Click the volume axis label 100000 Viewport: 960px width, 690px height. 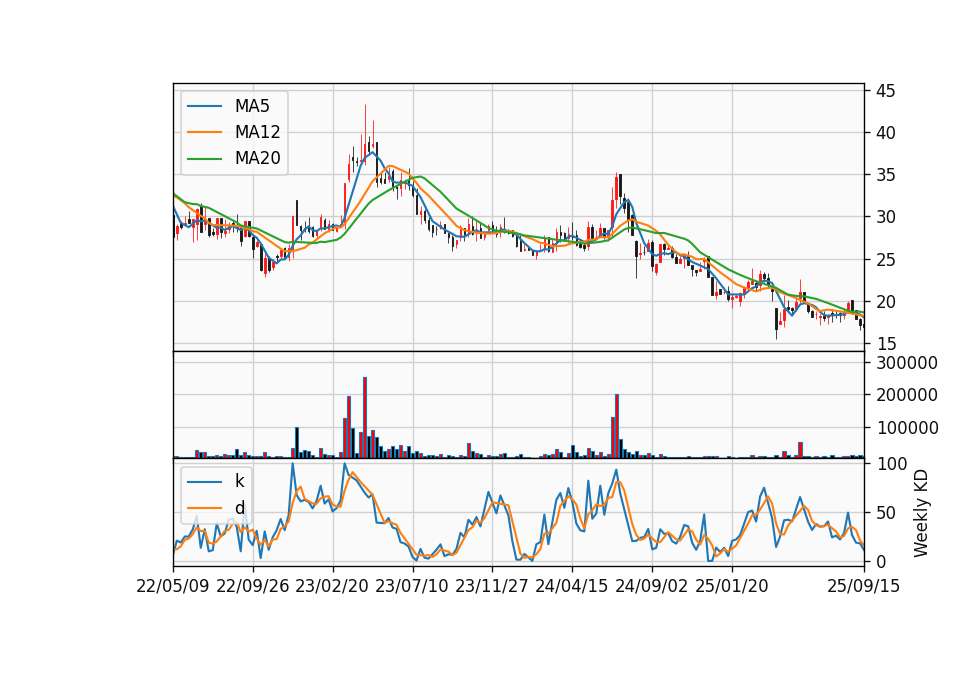[907, 428]
